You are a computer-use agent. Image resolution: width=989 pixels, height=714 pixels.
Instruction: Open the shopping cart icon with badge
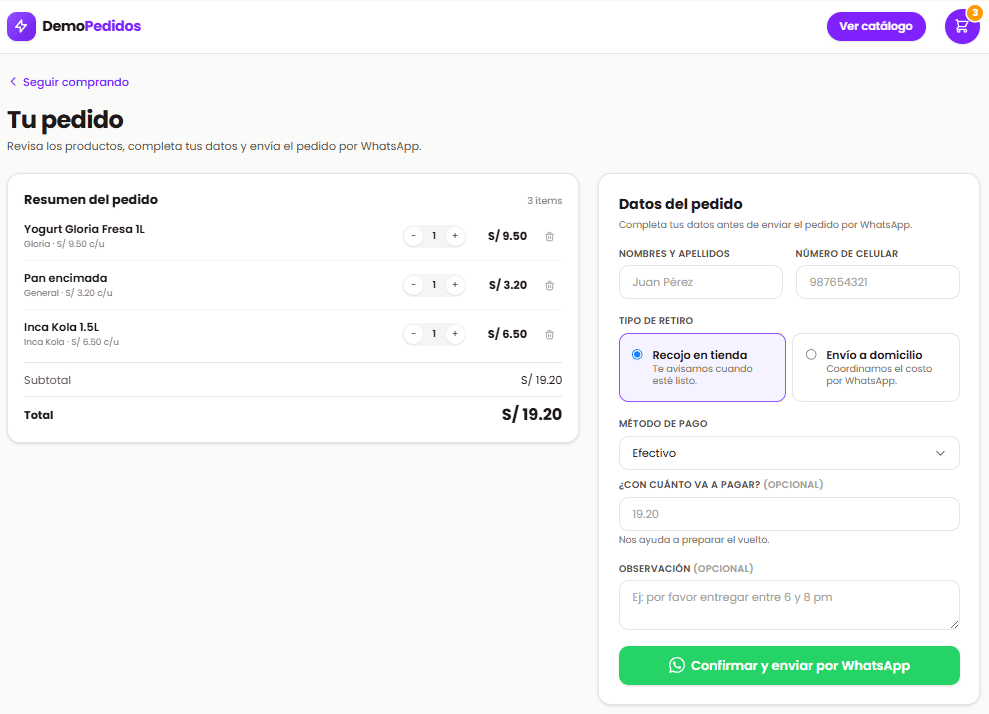point(962,26)
